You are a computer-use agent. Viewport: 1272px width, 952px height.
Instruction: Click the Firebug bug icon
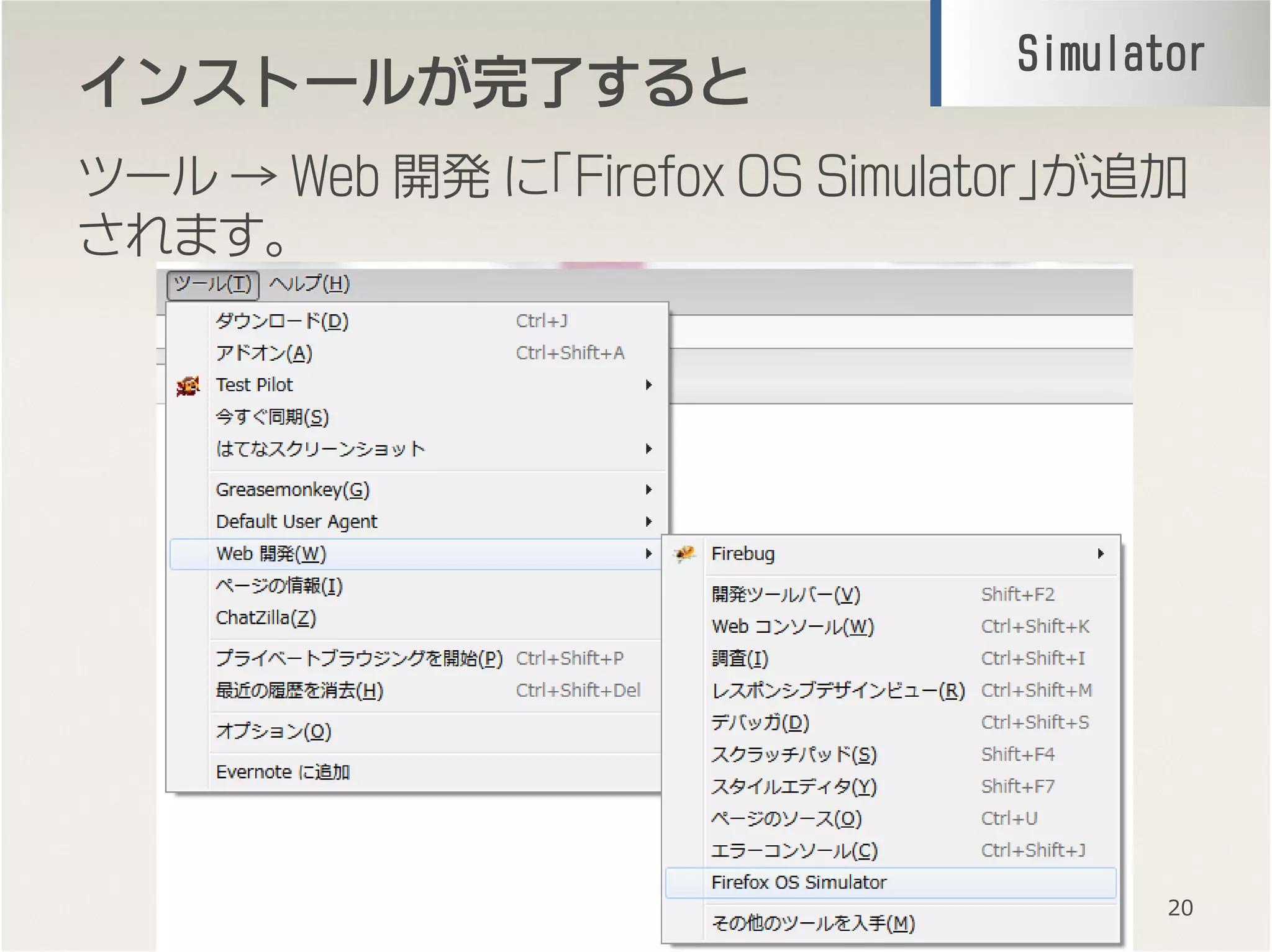(x=684, y=553)
